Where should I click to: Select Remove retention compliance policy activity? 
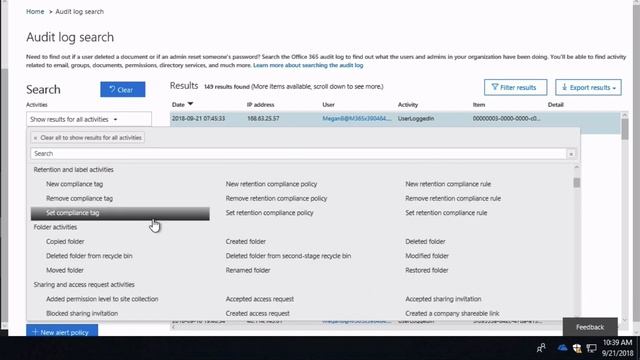point(276,198)
